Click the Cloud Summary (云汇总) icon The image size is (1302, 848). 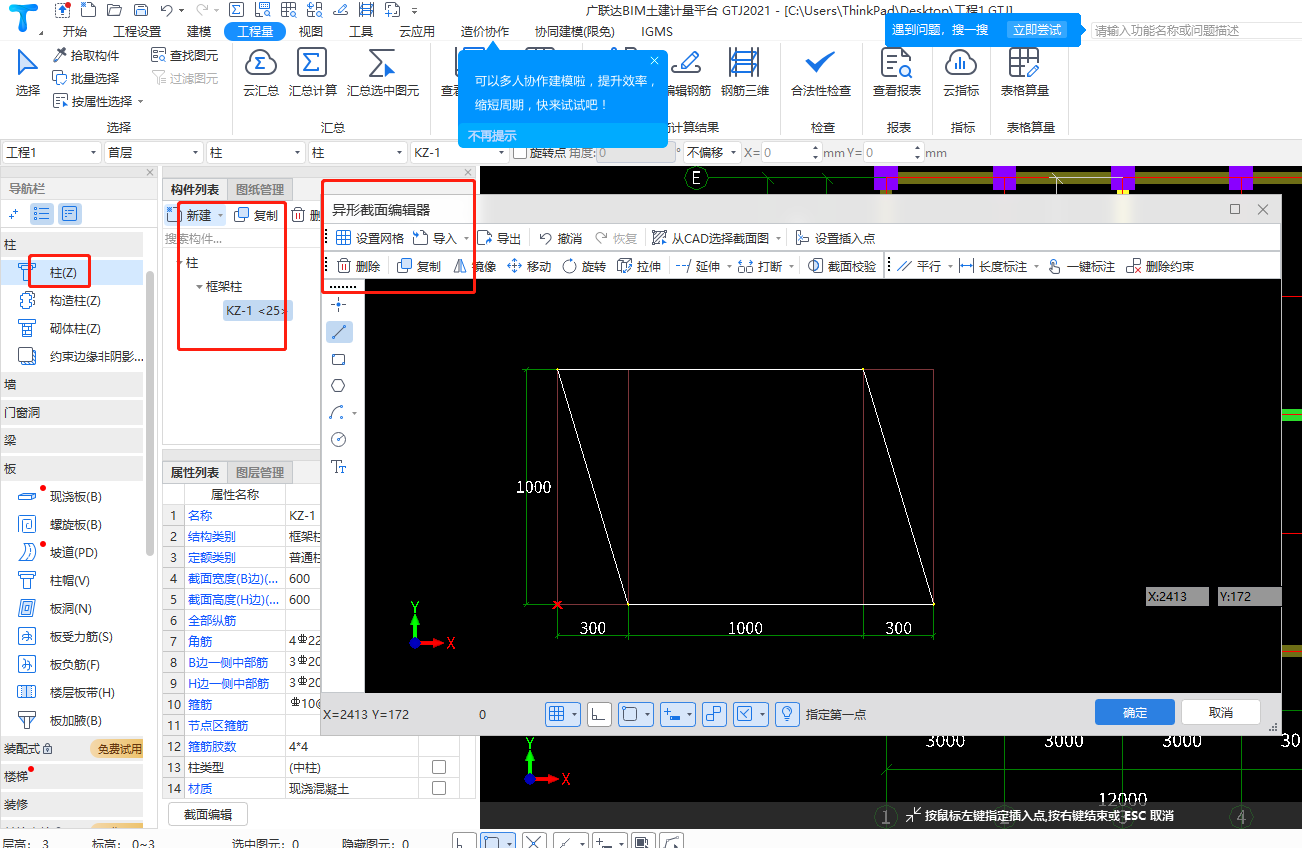(261, 72)
